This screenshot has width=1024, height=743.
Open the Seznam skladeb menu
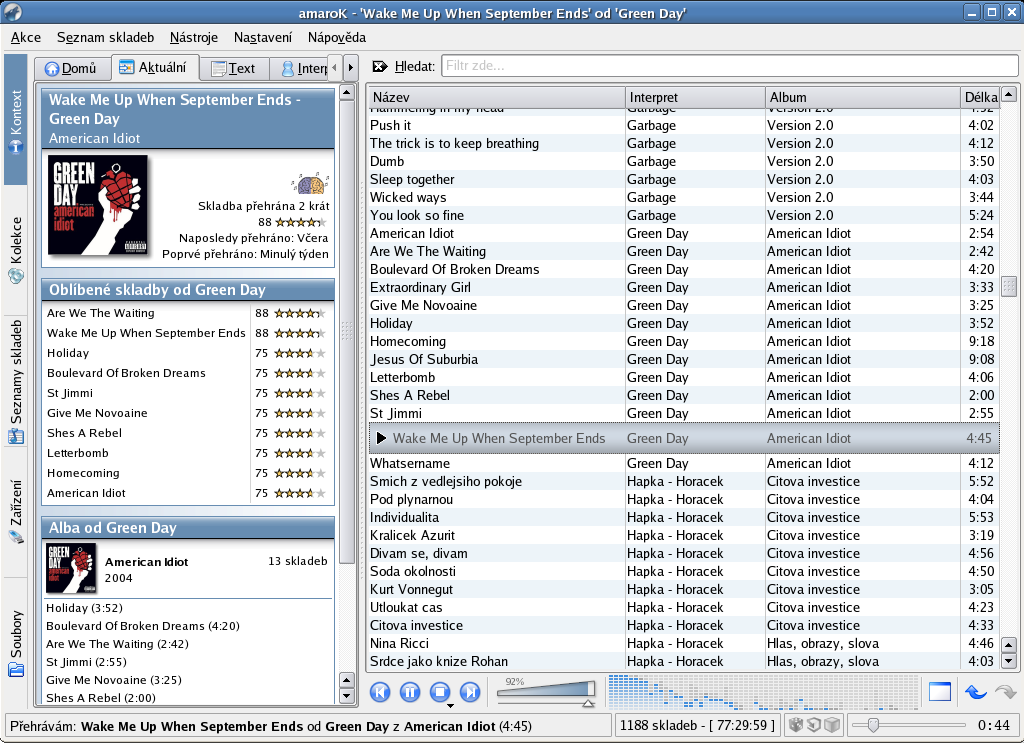[x=105, y=37]
